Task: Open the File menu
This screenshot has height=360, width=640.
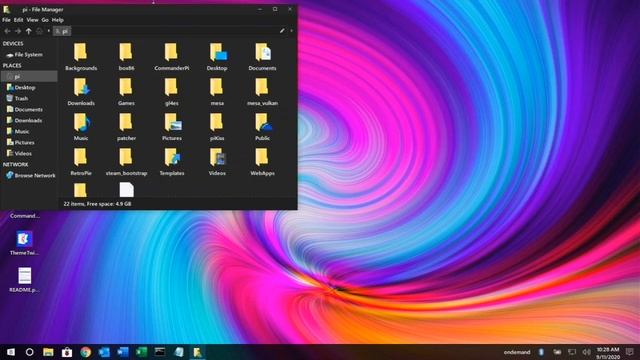Action: (6, 20)
